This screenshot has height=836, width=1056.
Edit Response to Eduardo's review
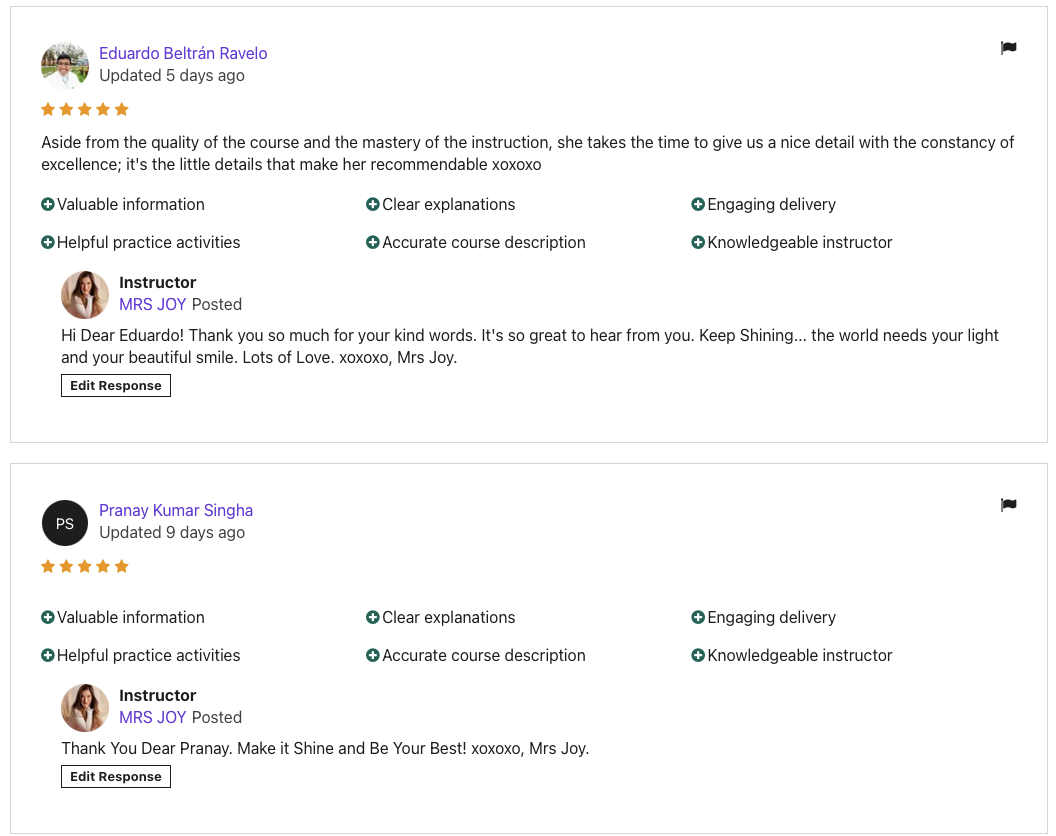click(x=116, y=386)
